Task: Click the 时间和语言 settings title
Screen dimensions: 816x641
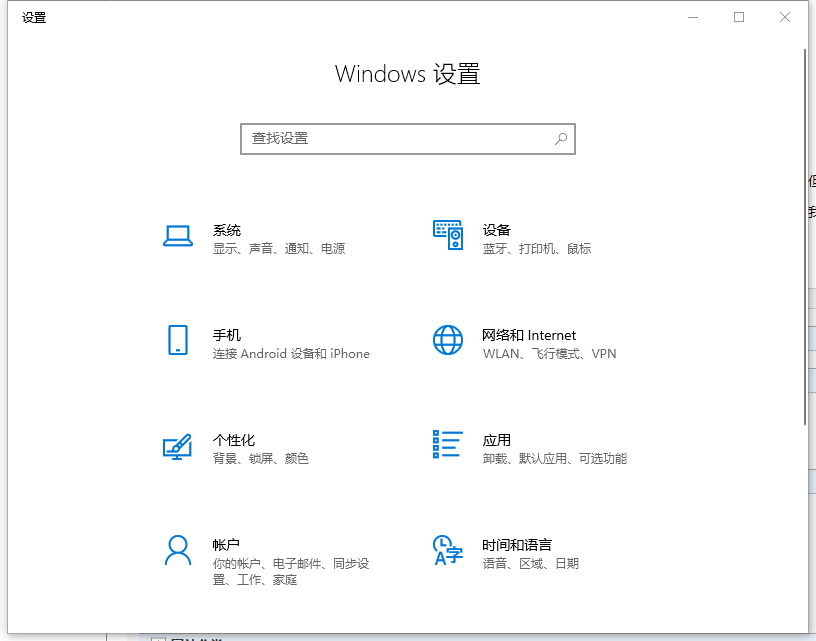Action: 517,545
